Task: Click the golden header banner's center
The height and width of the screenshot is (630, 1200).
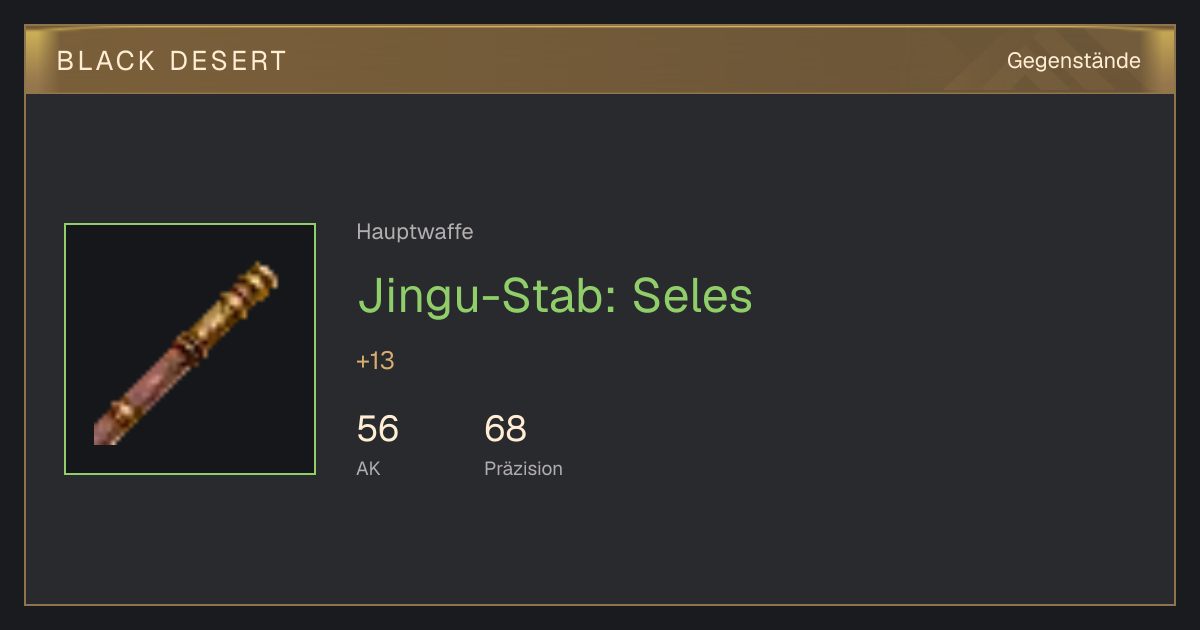Action: click(x=600, y=60)
